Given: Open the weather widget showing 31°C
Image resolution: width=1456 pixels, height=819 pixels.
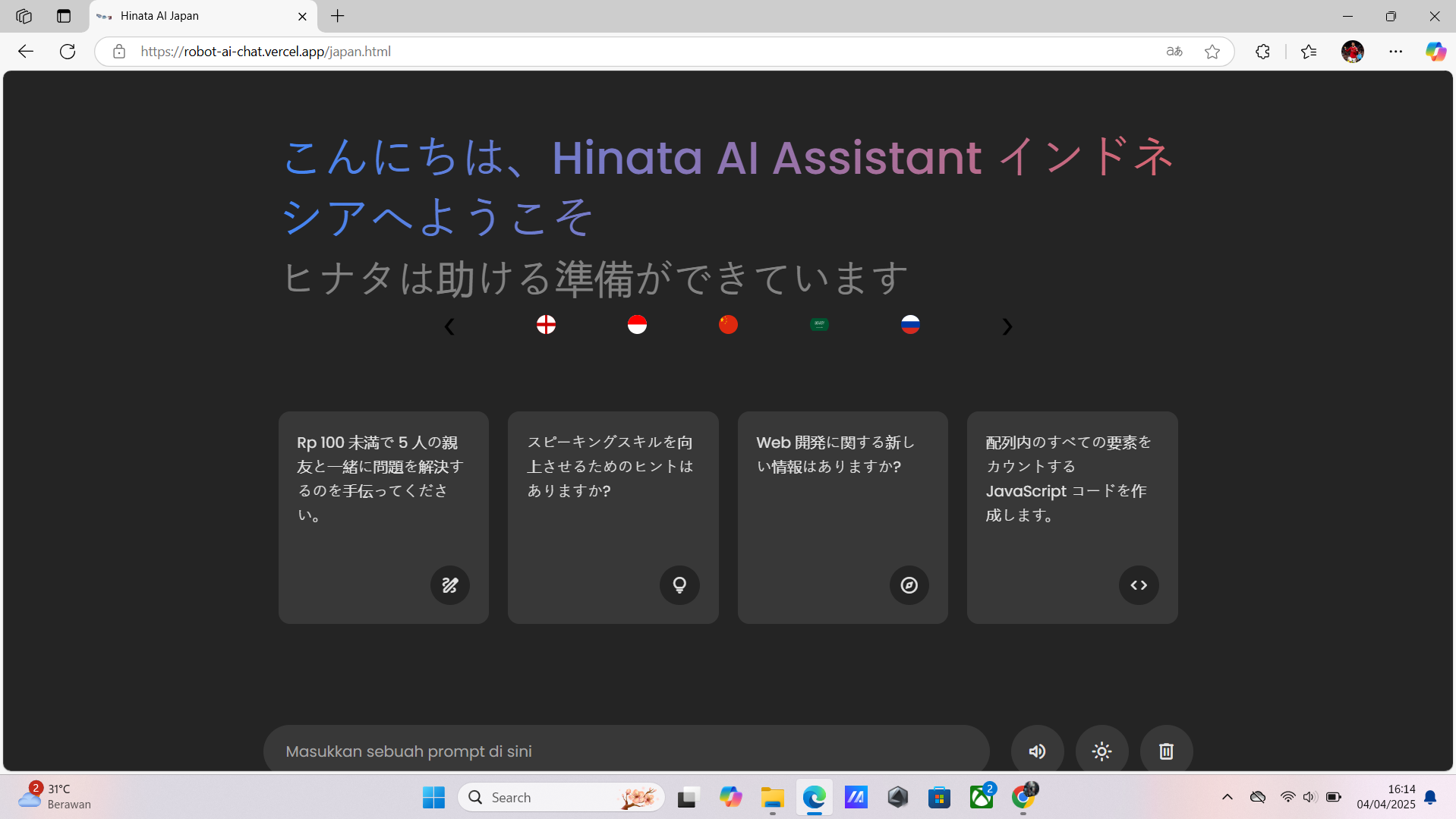Looking at the screenshot, I should tap(55, 797).
